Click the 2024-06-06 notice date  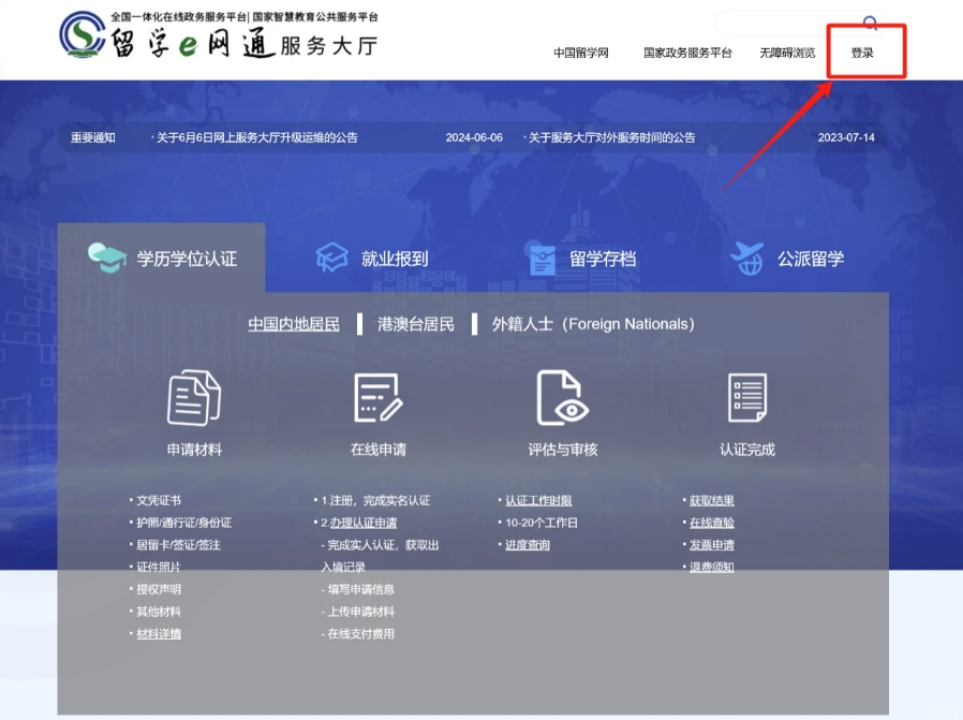pyautogui.click(x=474, y=138)
